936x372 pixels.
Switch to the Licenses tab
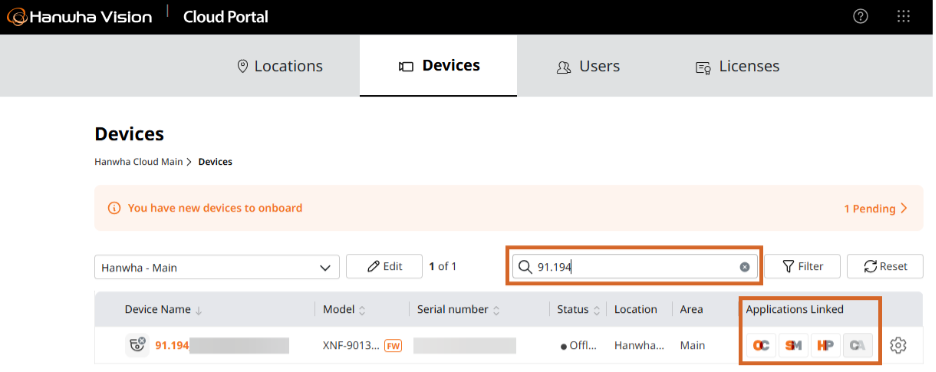[738, 66]
